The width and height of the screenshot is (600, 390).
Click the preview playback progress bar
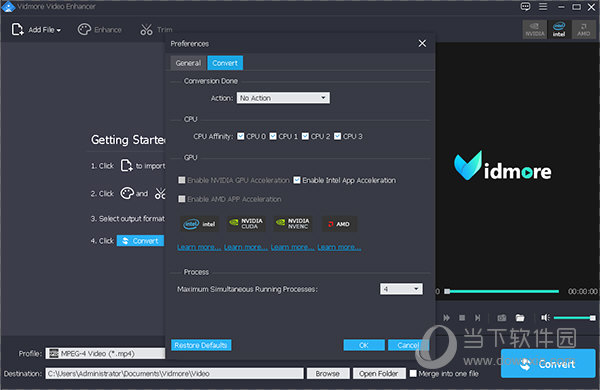(502, 291)
